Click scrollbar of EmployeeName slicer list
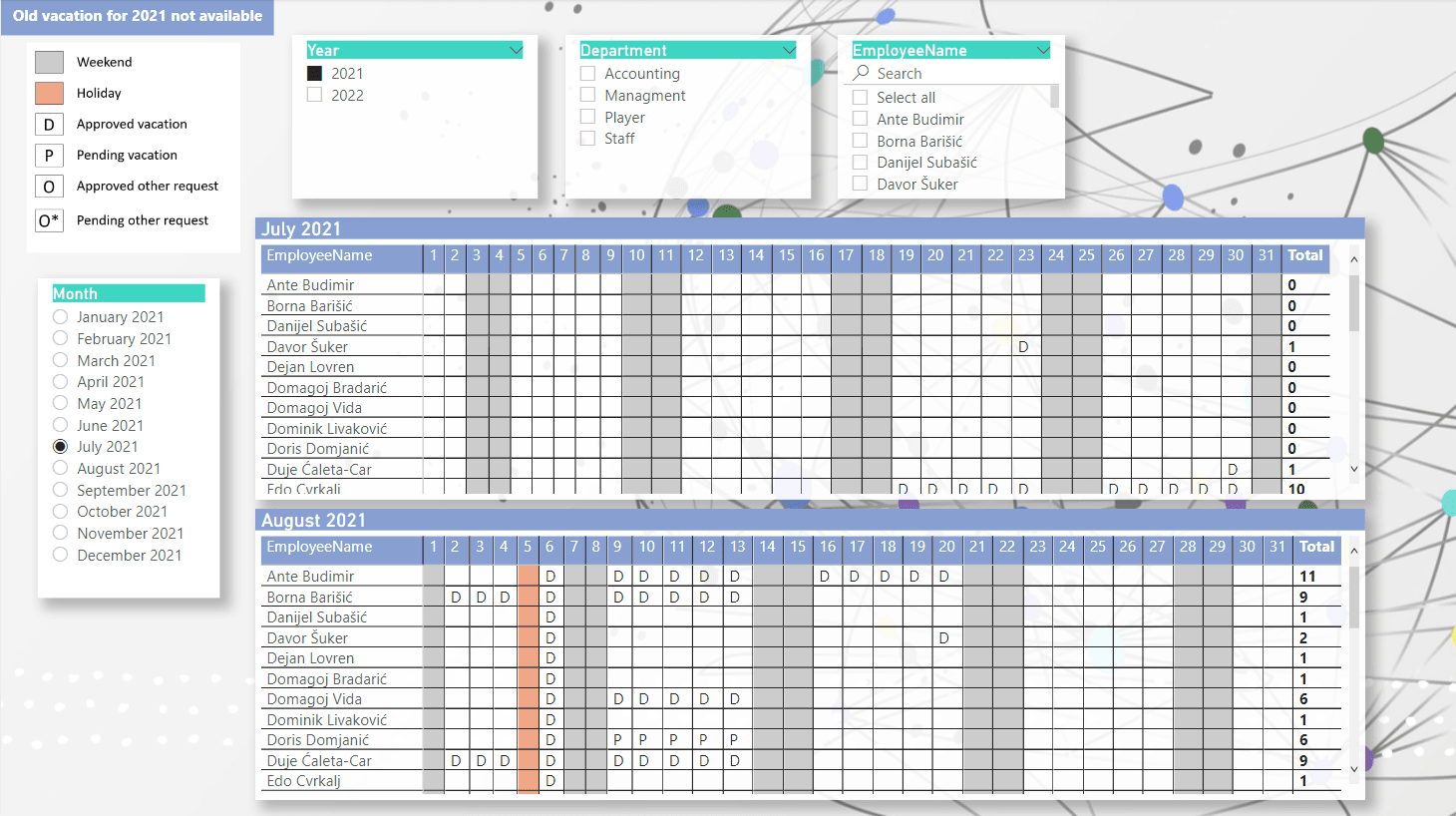Screen dimensions: 1456x816 [x=1054, y=96]
